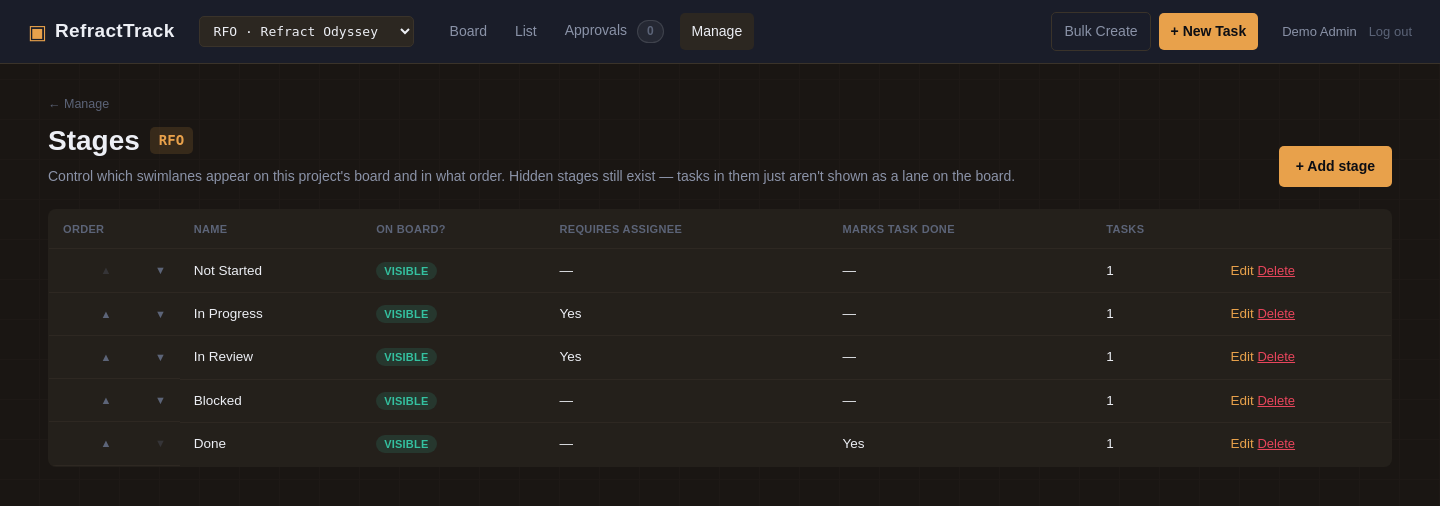This screenshot has height=506, width=1440.
Task: Move In Review stage down
Action: coord(160,357)
